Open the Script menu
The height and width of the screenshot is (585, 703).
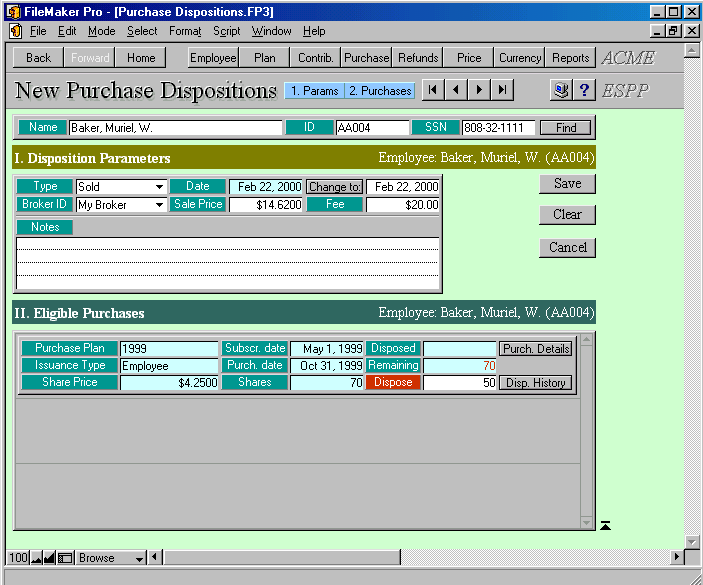coord(226,31)
